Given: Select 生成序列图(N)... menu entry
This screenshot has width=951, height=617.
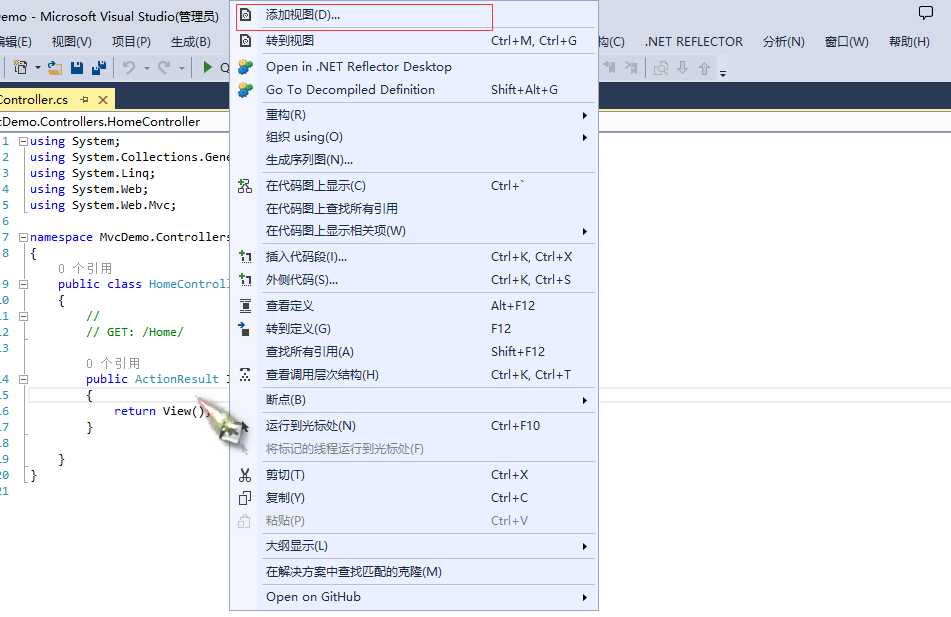Looking at the screenshot, I should pos(414,160).
